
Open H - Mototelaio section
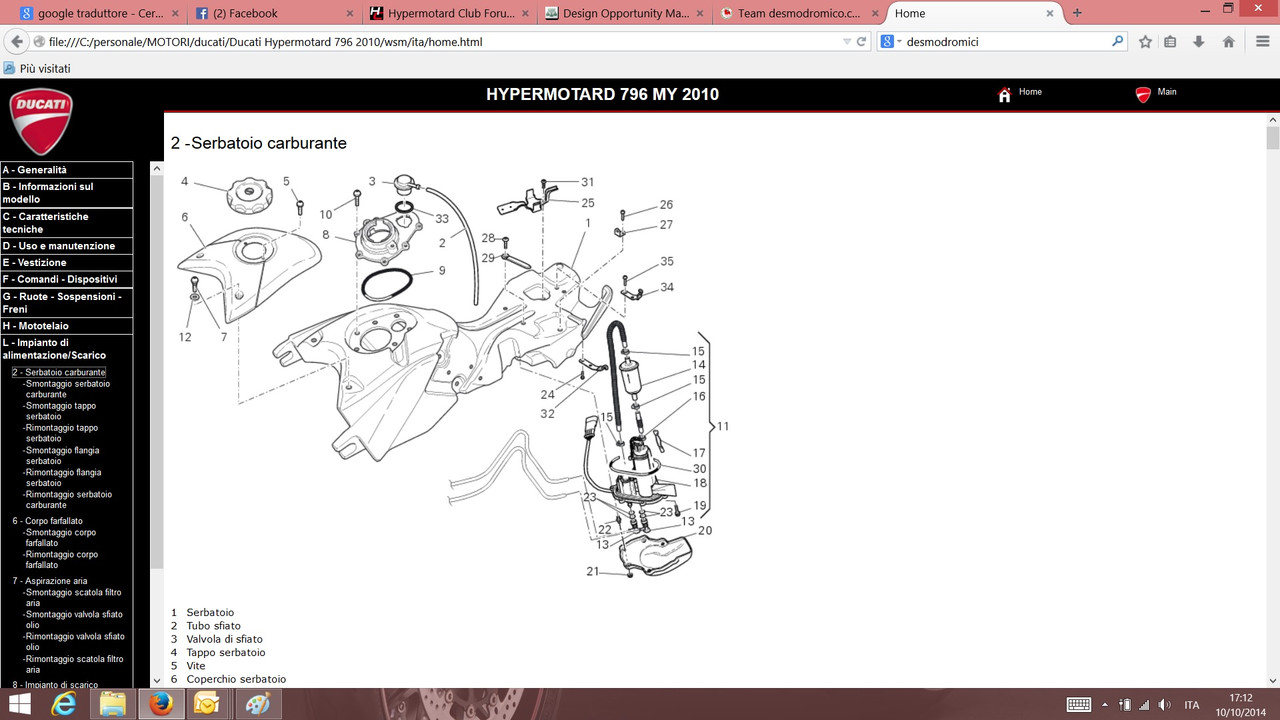66,326
